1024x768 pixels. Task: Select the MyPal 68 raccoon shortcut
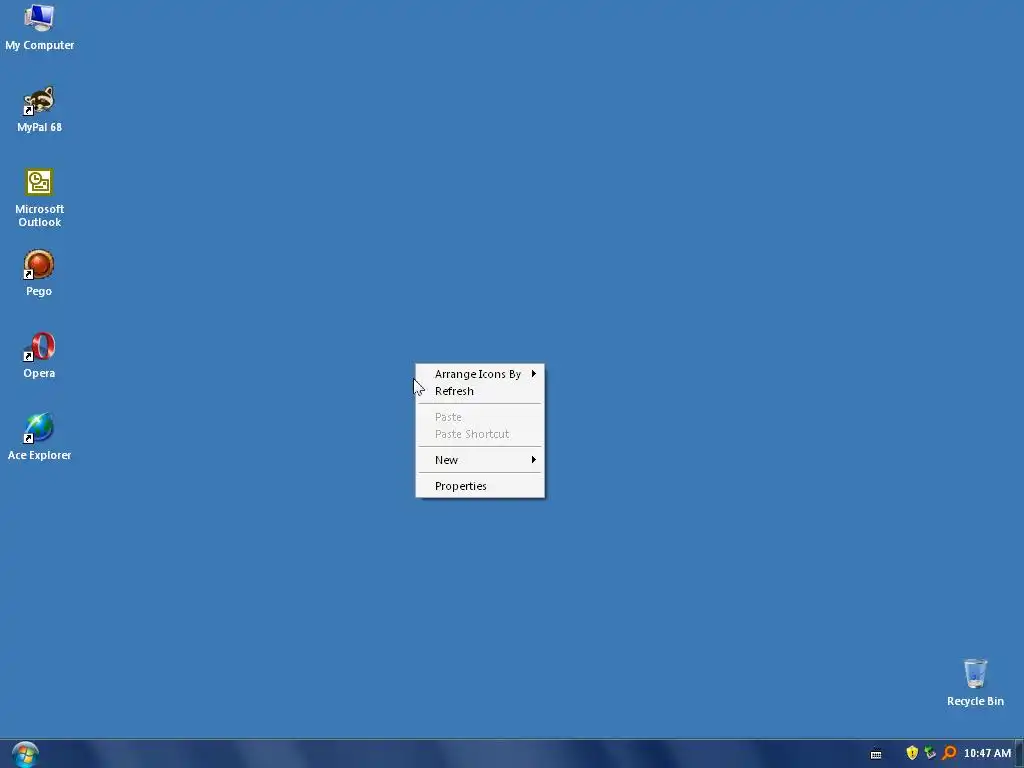pos(39,109)
